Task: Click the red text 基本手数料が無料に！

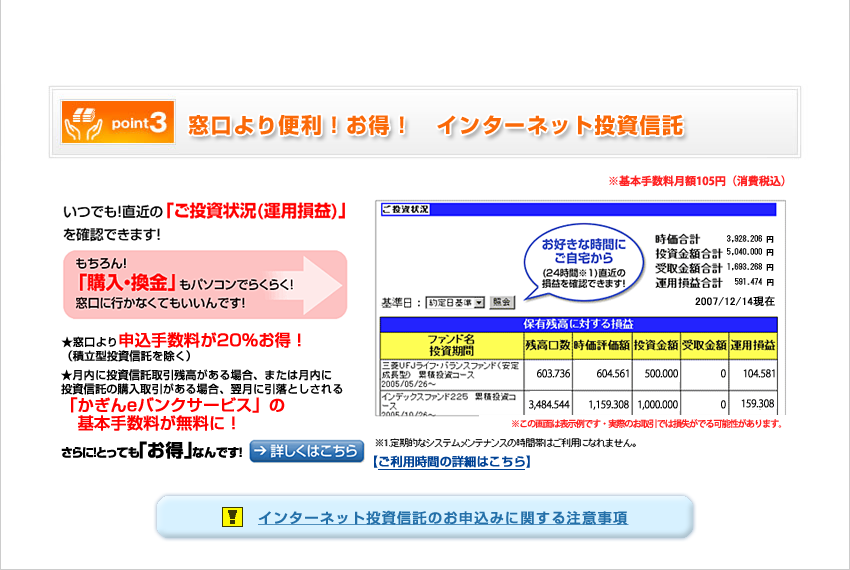Action: click(x=157, y=424)
